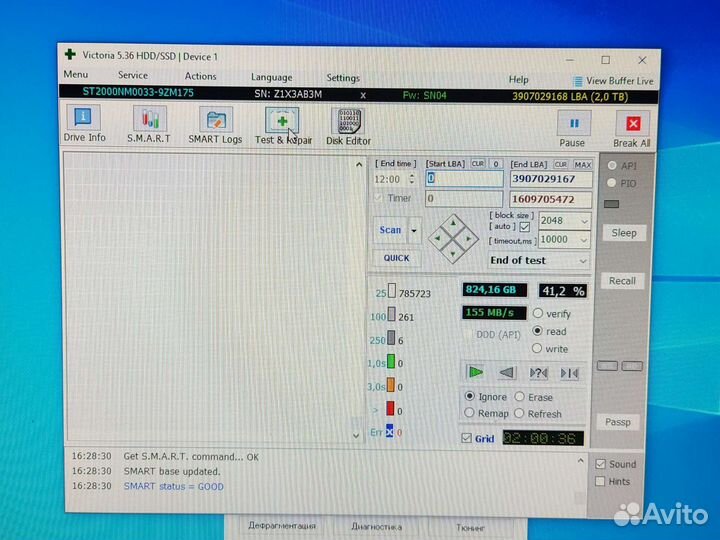Toggle the Grid checkbox
The height and width of the screenshot is (540, 720).
tap(467, 438)
